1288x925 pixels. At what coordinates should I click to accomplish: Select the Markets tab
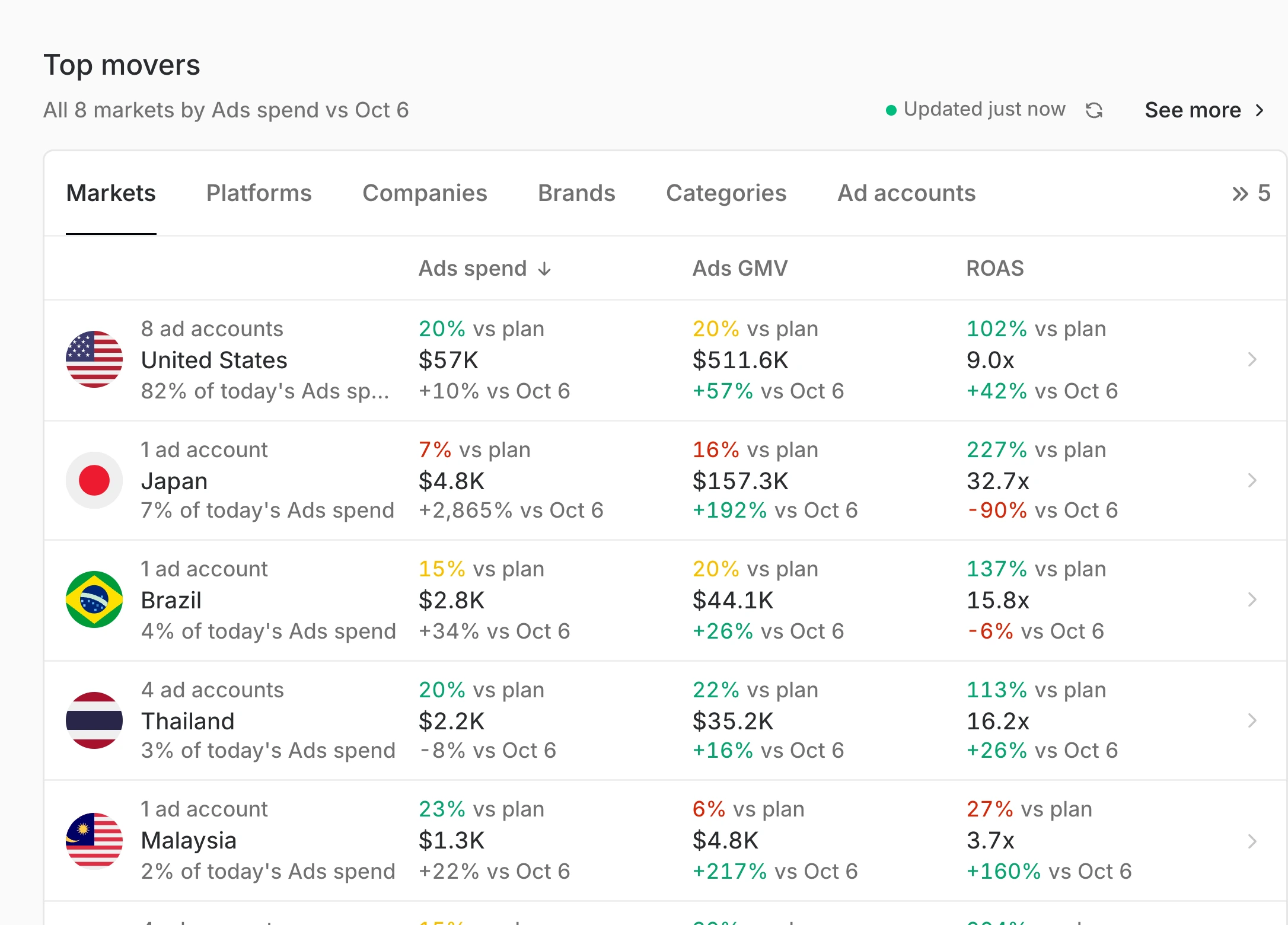(111, 193)
